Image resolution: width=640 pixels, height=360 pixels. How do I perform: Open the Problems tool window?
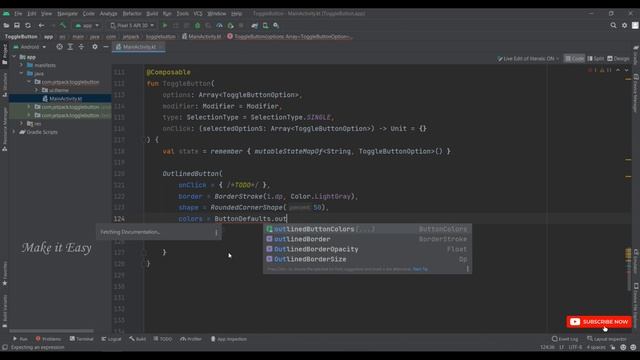[48, 339]
